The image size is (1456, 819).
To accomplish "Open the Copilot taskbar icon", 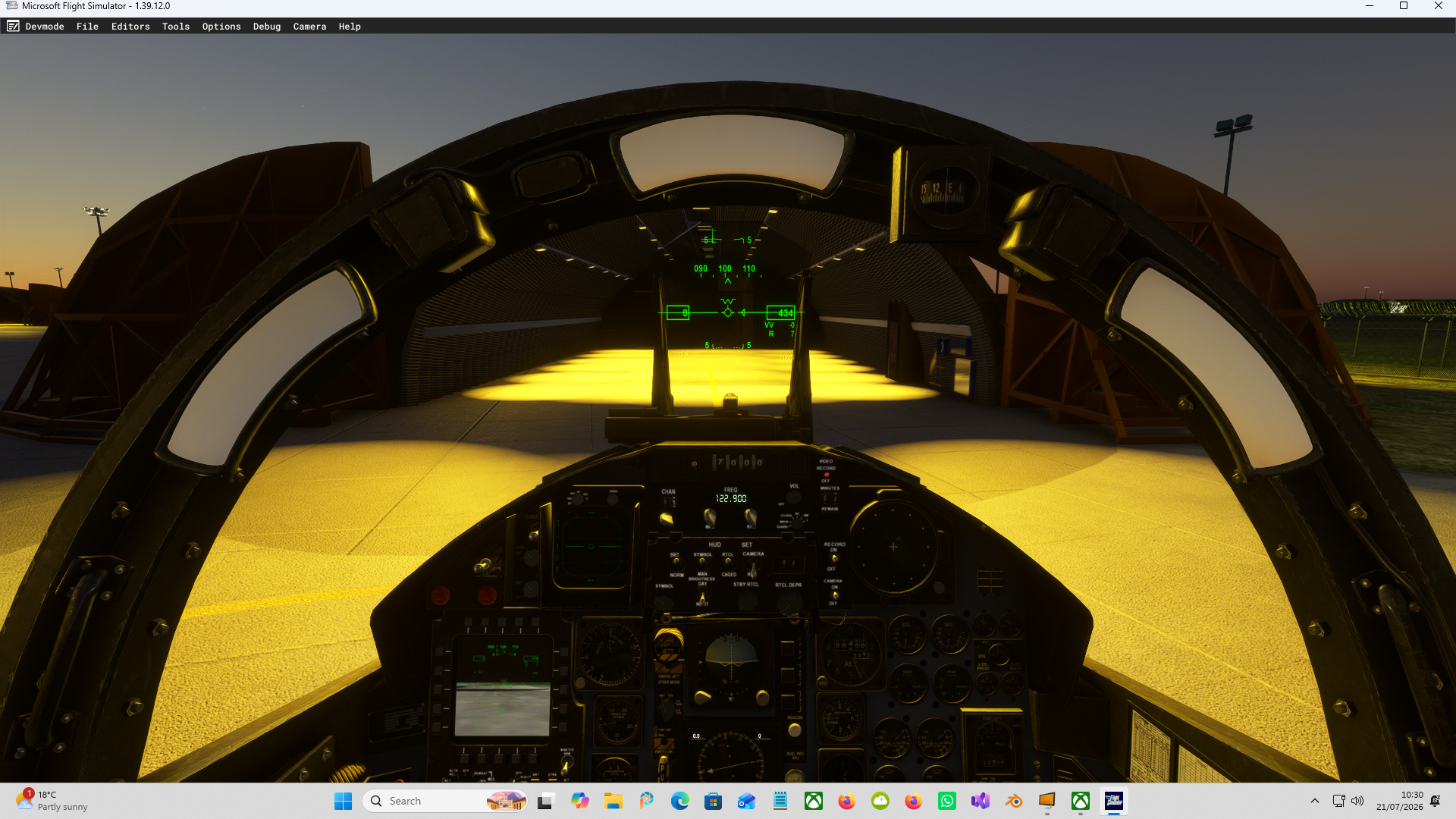I will pos(579,801).
